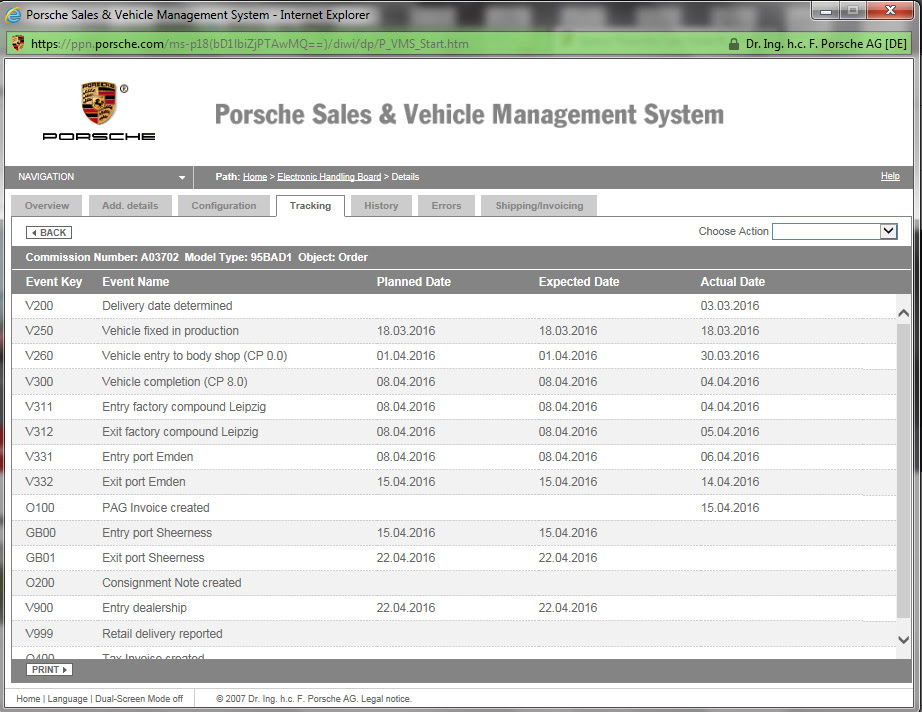922x712 pixels.
Task: Select 'Exit port Emden' event
Action: pyautogui.click(x=143, y=482)
